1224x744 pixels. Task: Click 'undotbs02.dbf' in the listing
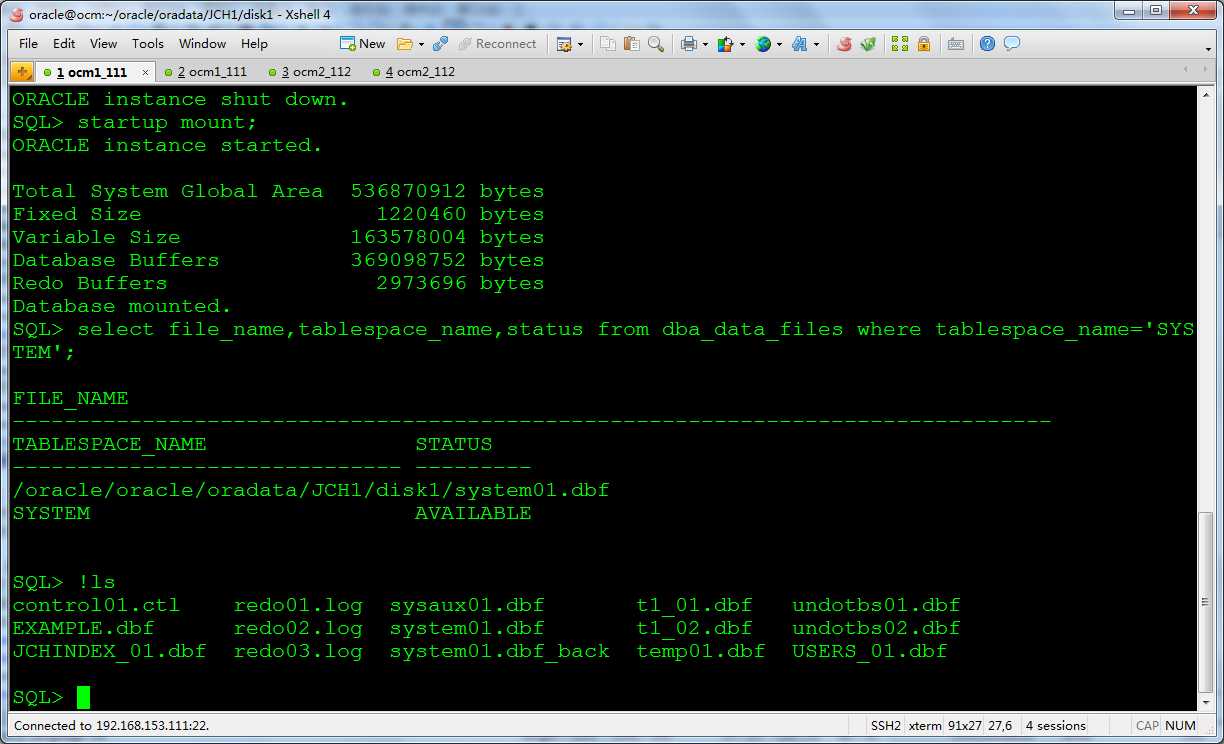(876, 628)
